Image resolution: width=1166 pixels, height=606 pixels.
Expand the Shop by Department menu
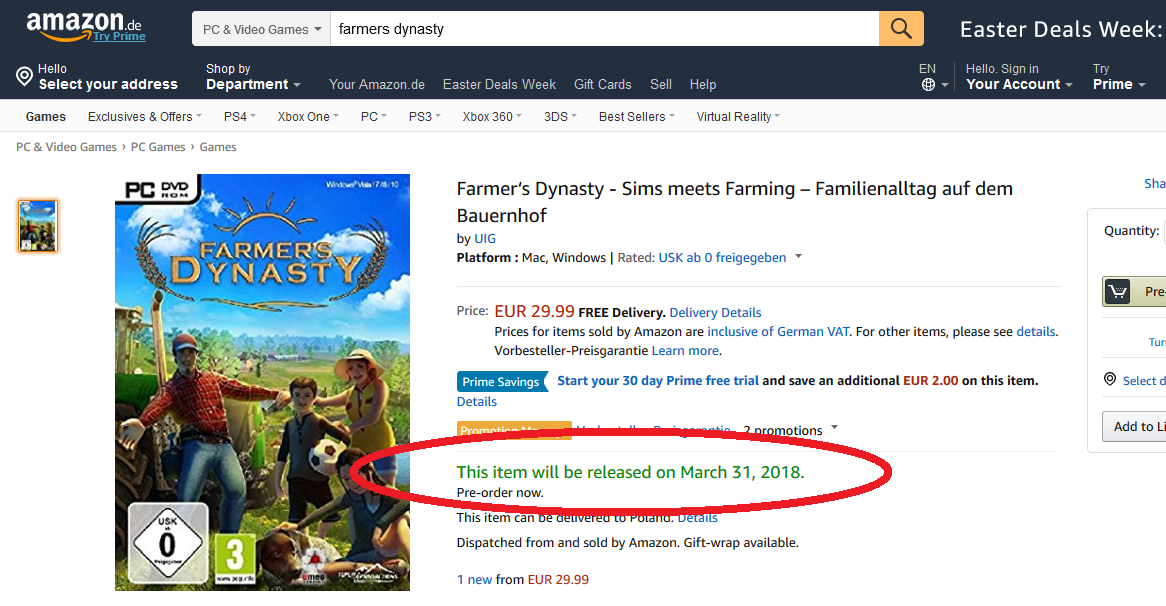click(x=253, y=77)
